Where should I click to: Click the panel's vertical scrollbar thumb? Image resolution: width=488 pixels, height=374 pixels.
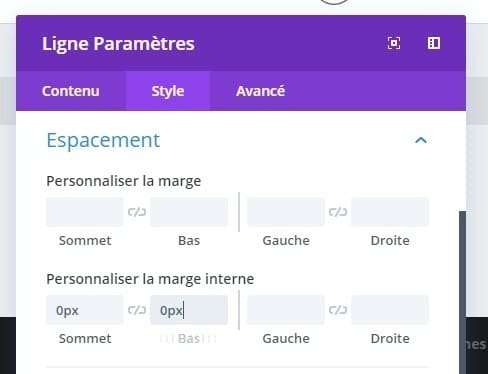pyautogui.click(x=462, y=292)
